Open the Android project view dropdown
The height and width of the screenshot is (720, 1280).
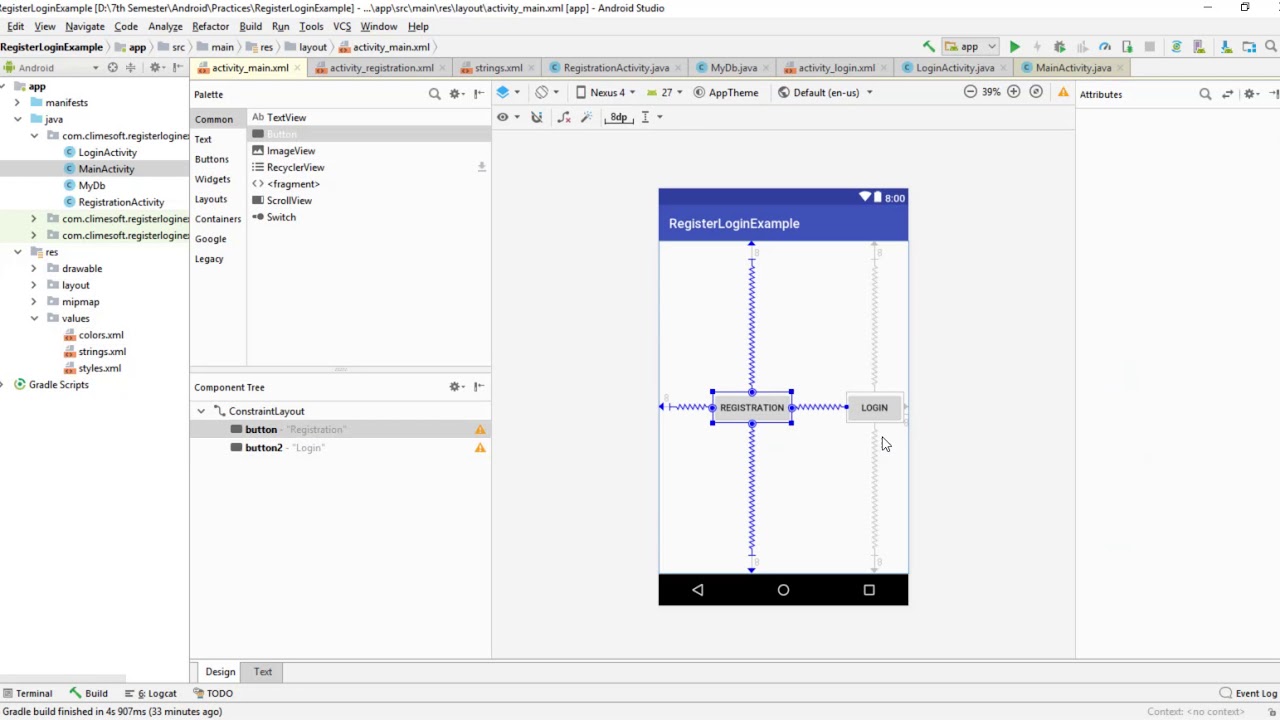click(51, 68)
